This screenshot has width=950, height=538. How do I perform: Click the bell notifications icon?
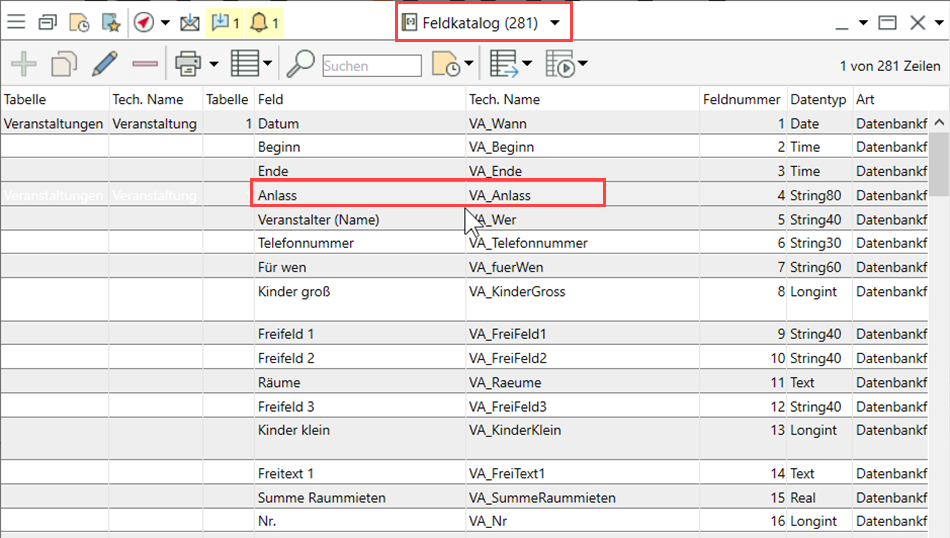pyautogui.click(x=258, y=22)
